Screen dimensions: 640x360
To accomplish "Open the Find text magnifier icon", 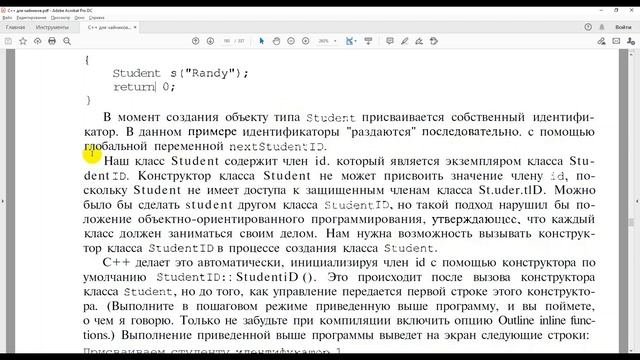I will point(67,41).
